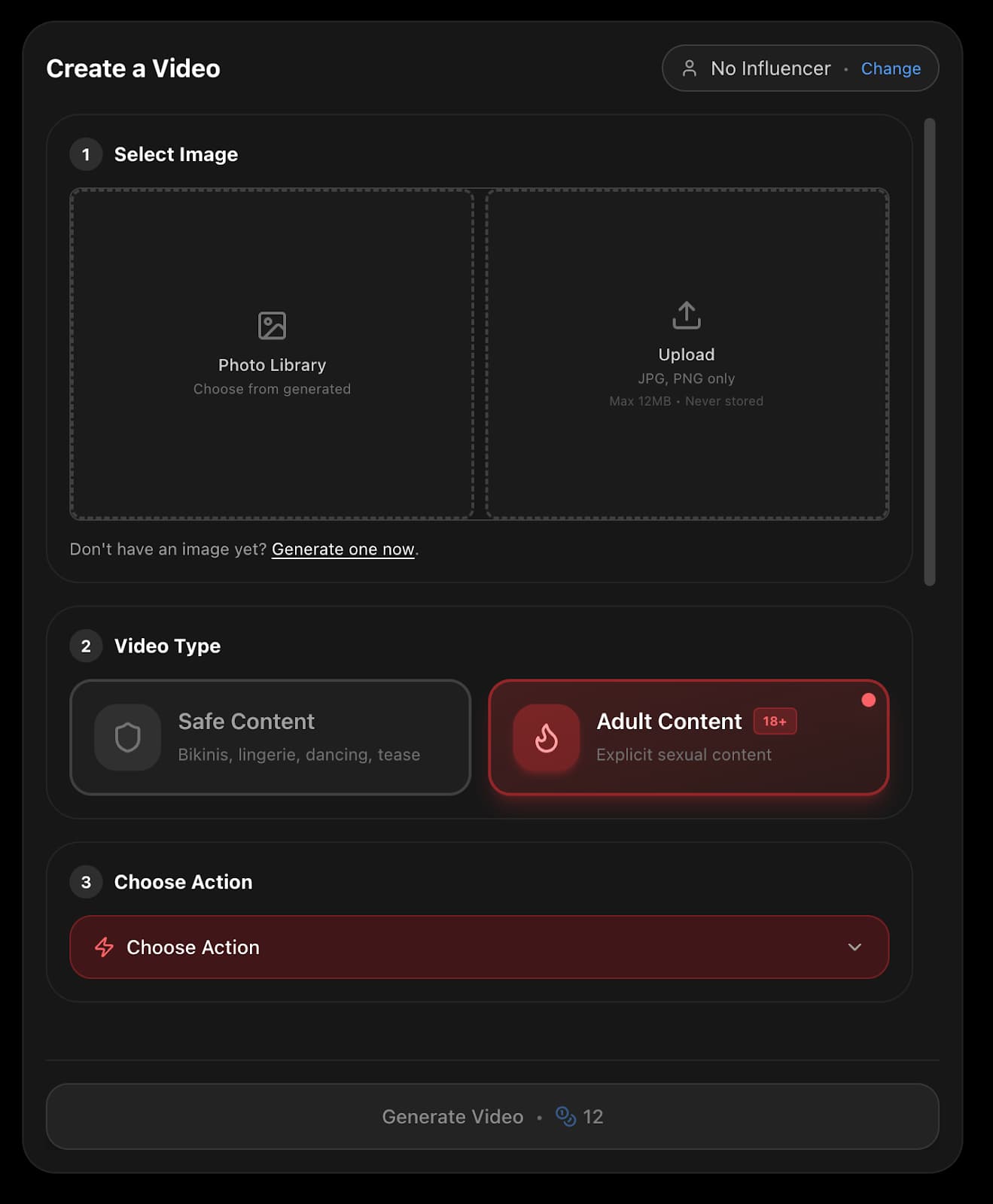Click the Change influencer link
The image size is (993, 1204).
[890, 68]
